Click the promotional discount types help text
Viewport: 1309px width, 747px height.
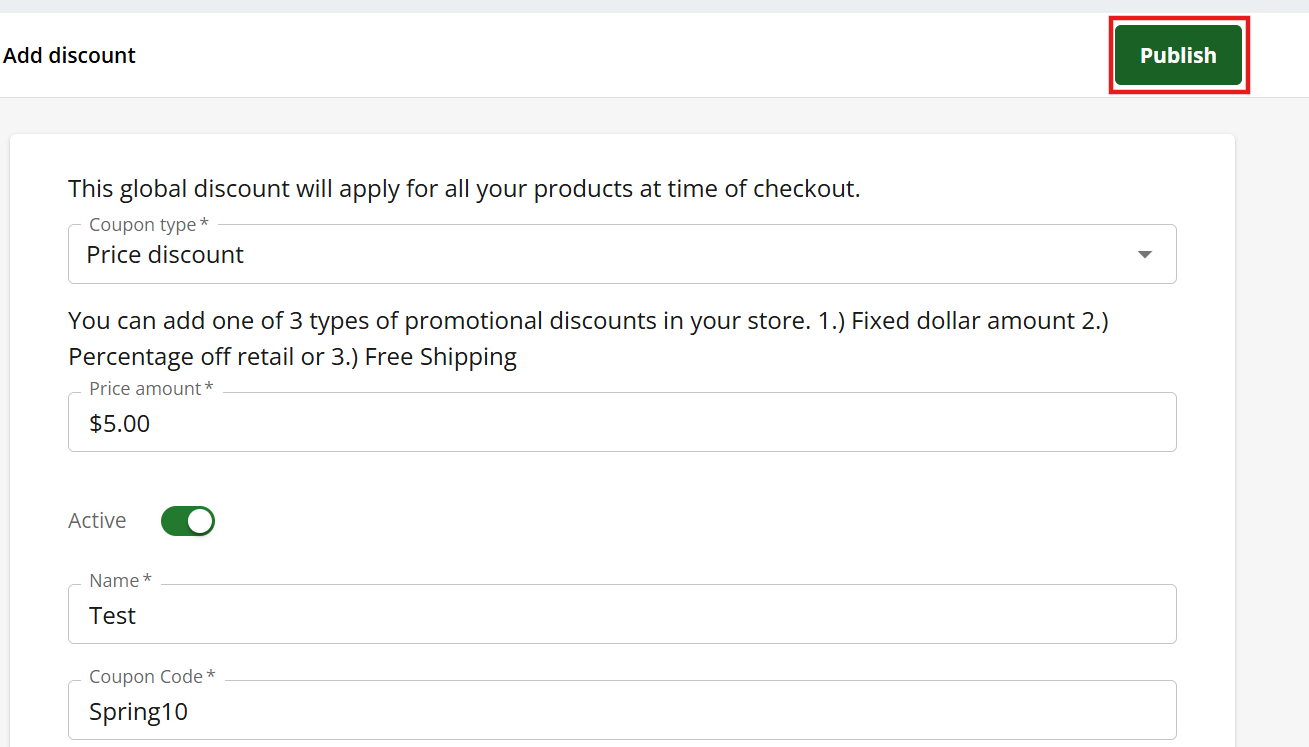coord(588,321)
